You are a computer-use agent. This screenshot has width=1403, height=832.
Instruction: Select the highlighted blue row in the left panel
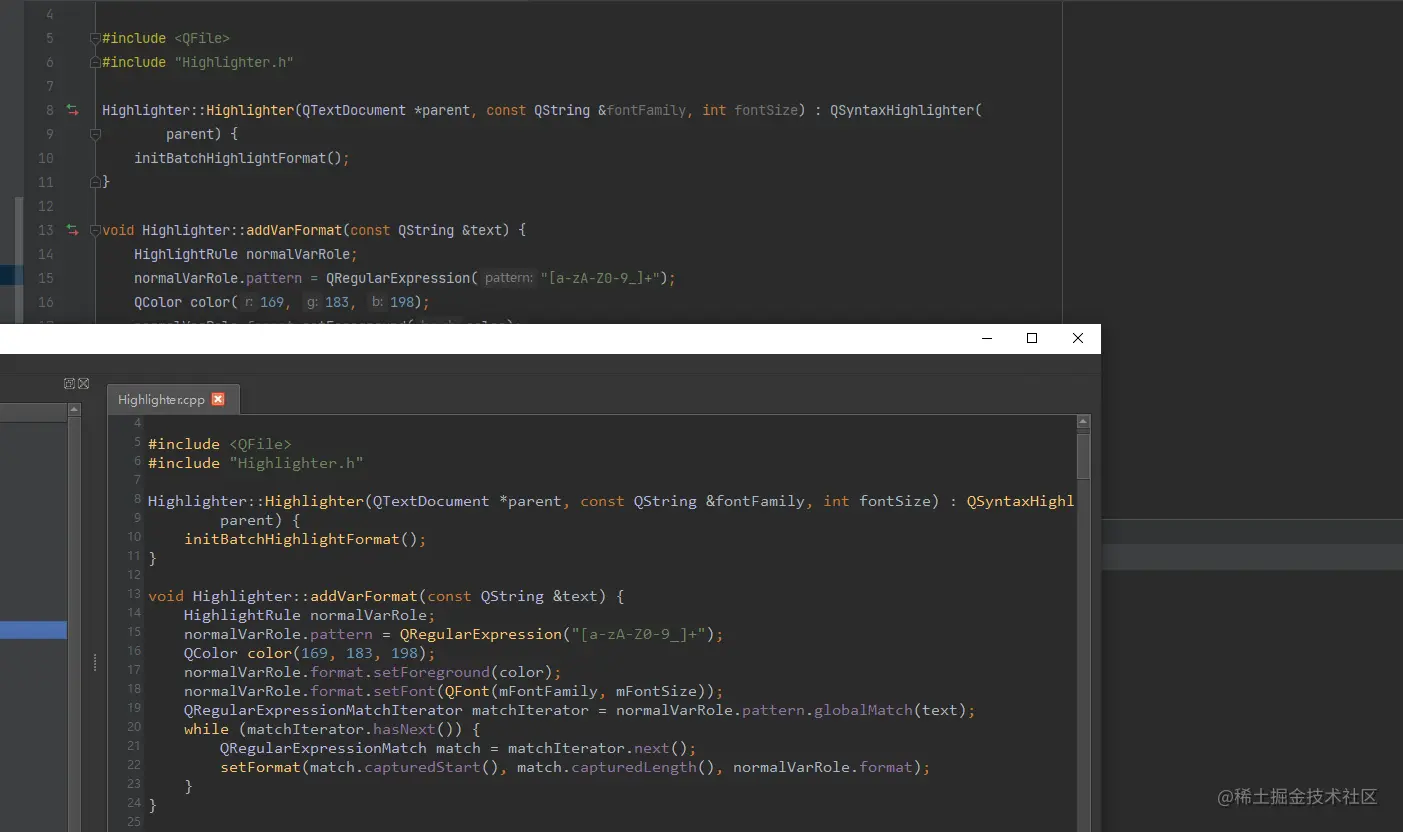pyautogui.click(x=33, y=630)
